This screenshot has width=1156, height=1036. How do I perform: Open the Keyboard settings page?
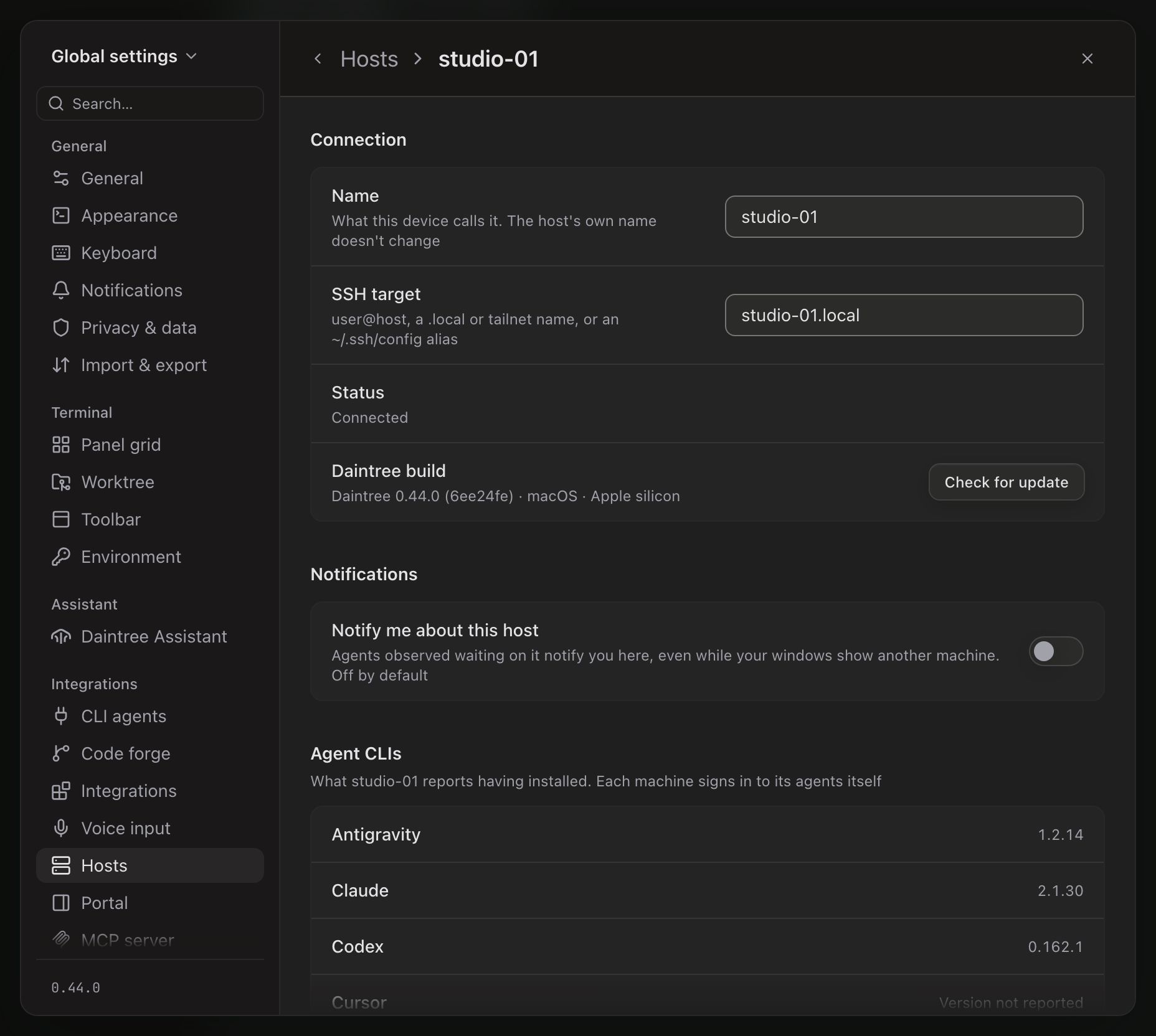point(150,253)
